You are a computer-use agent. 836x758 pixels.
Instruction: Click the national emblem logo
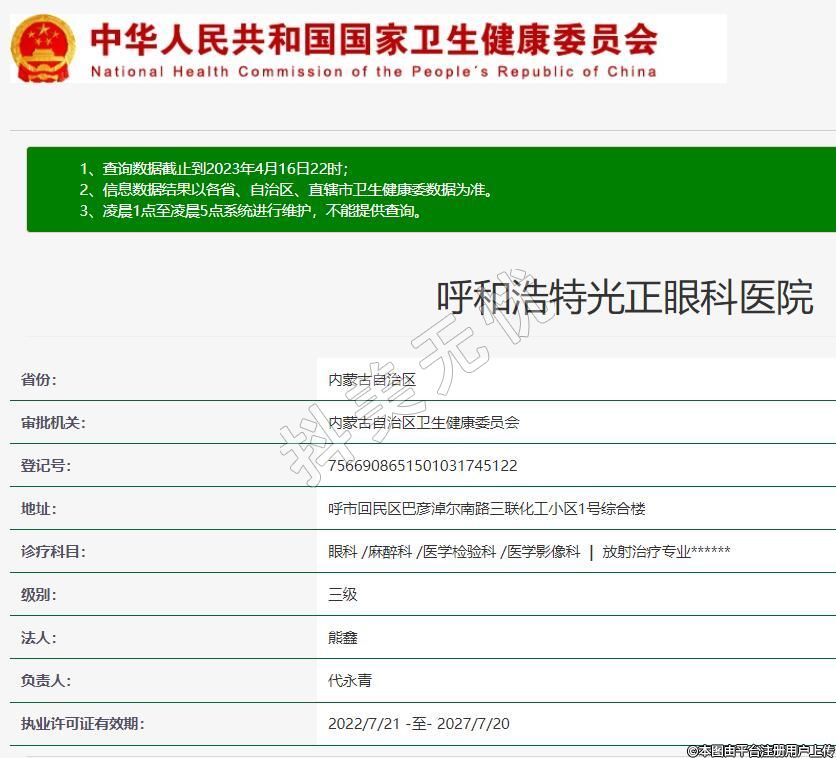tap(43, 48)
